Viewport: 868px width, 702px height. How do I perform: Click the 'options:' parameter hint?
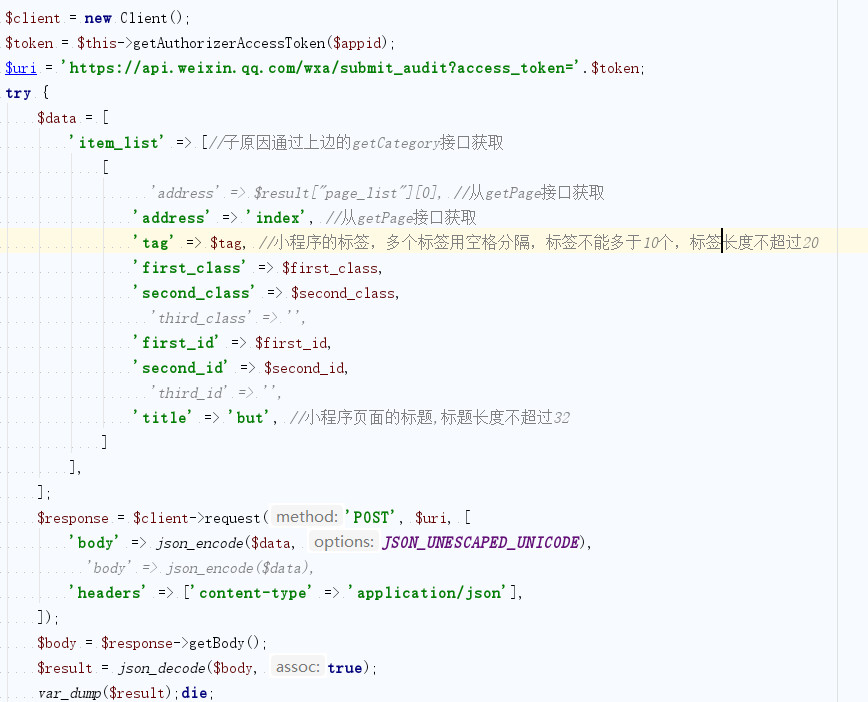click(x=344, y=542)
